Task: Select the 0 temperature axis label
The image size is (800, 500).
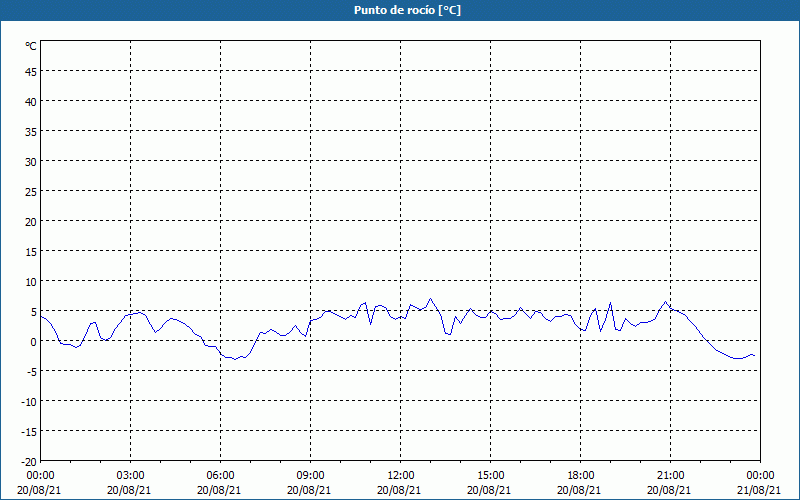Action: (x=34, y=342)
